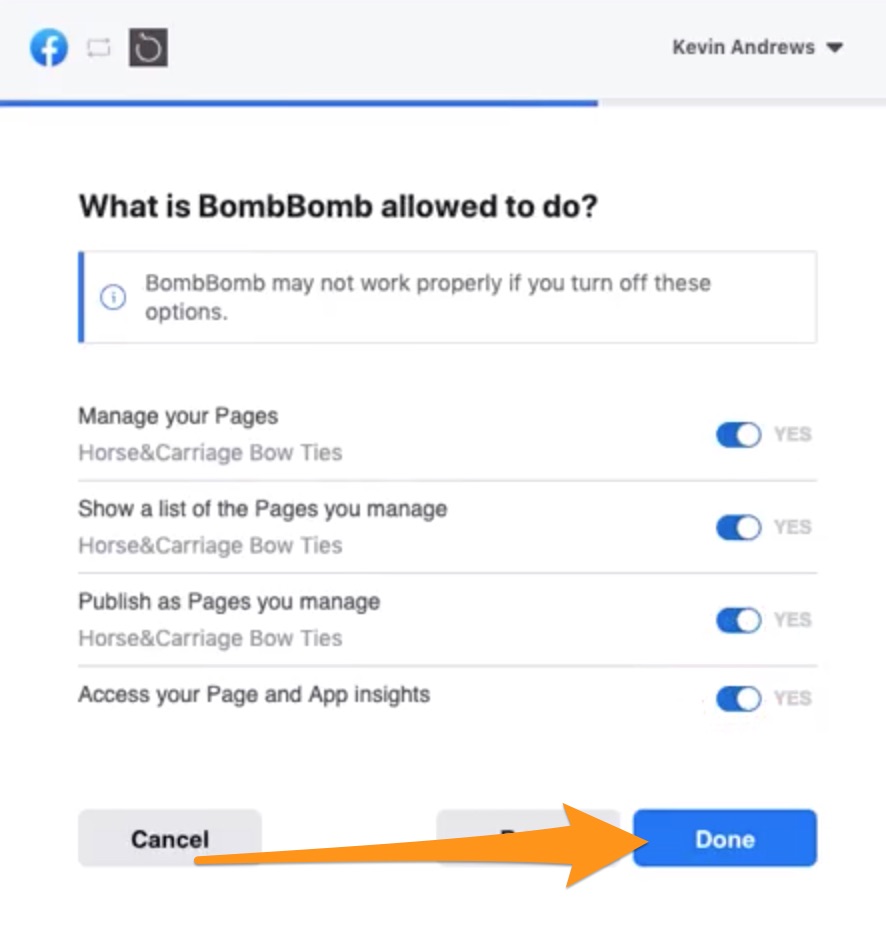
Task: Click Access your Page and App insights text
Action: [x=254, y=695]
